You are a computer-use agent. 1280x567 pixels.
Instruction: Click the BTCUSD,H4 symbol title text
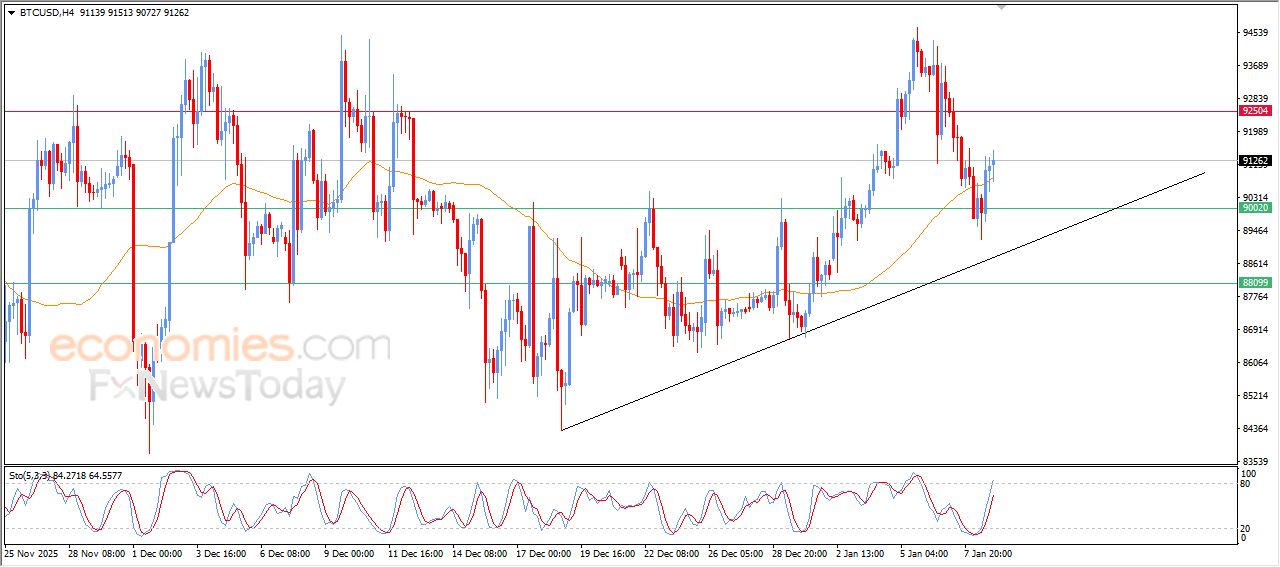point(46,13)
